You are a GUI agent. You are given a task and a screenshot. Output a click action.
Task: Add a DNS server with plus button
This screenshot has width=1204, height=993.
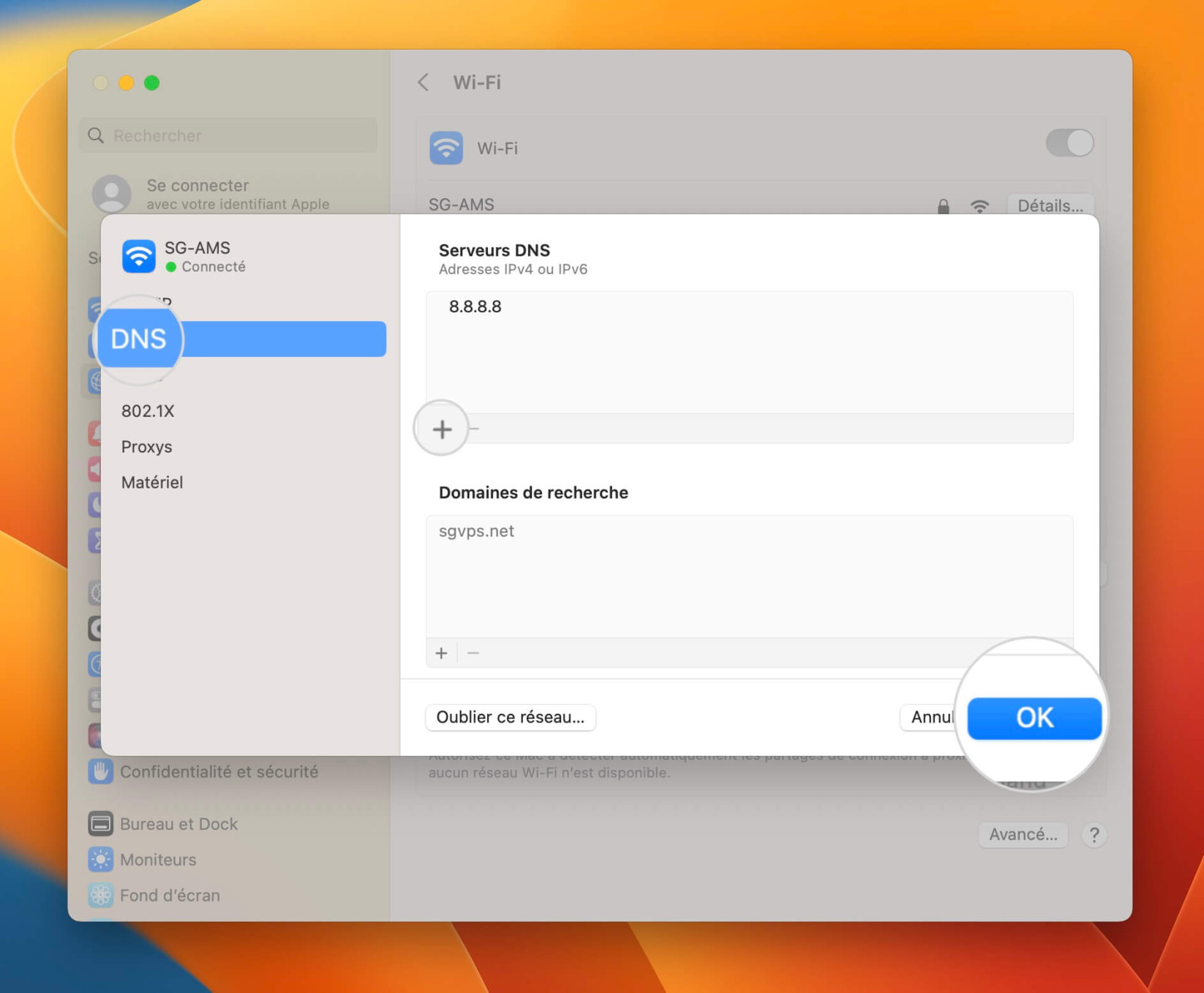point(442,429)
